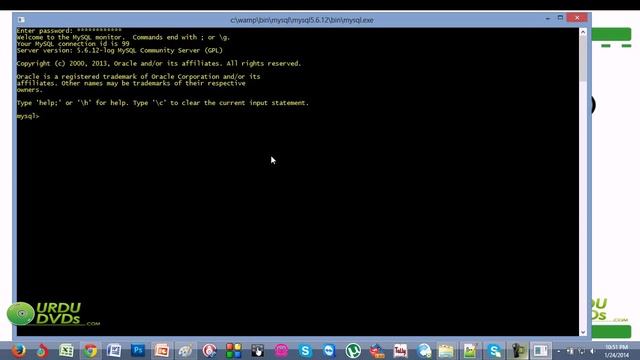Open the mysql.exe window system menu icon
The image size is (640, 360).
click(21, 20)
